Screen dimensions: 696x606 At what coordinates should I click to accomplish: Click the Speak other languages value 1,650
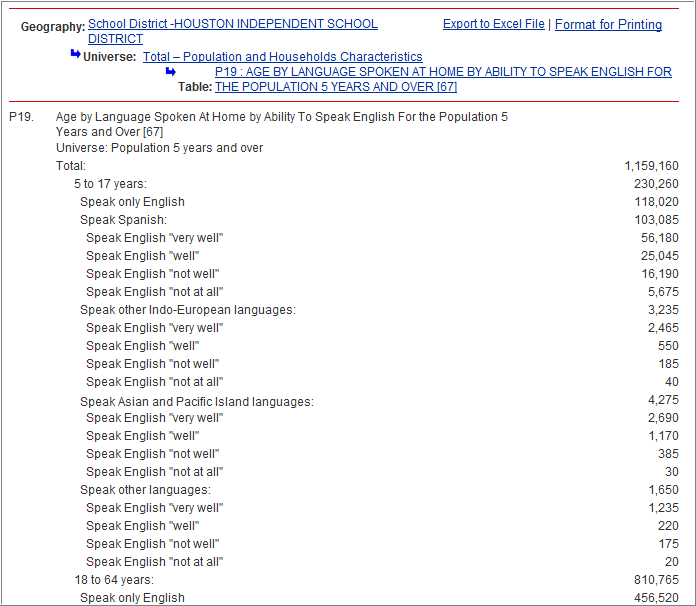tap(664, 490)
